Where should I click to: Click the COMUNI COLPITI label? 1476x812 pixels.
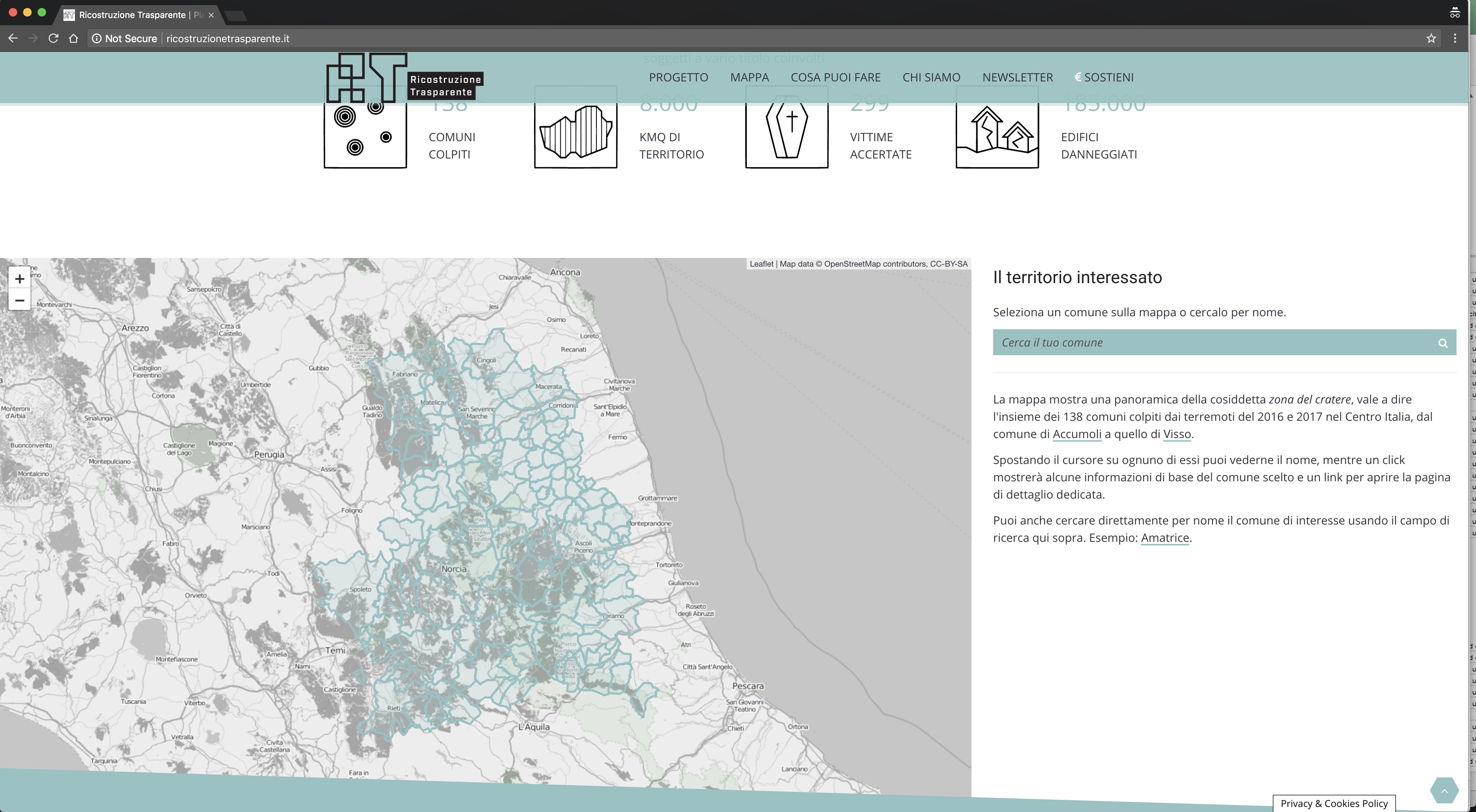coord(452,146)
